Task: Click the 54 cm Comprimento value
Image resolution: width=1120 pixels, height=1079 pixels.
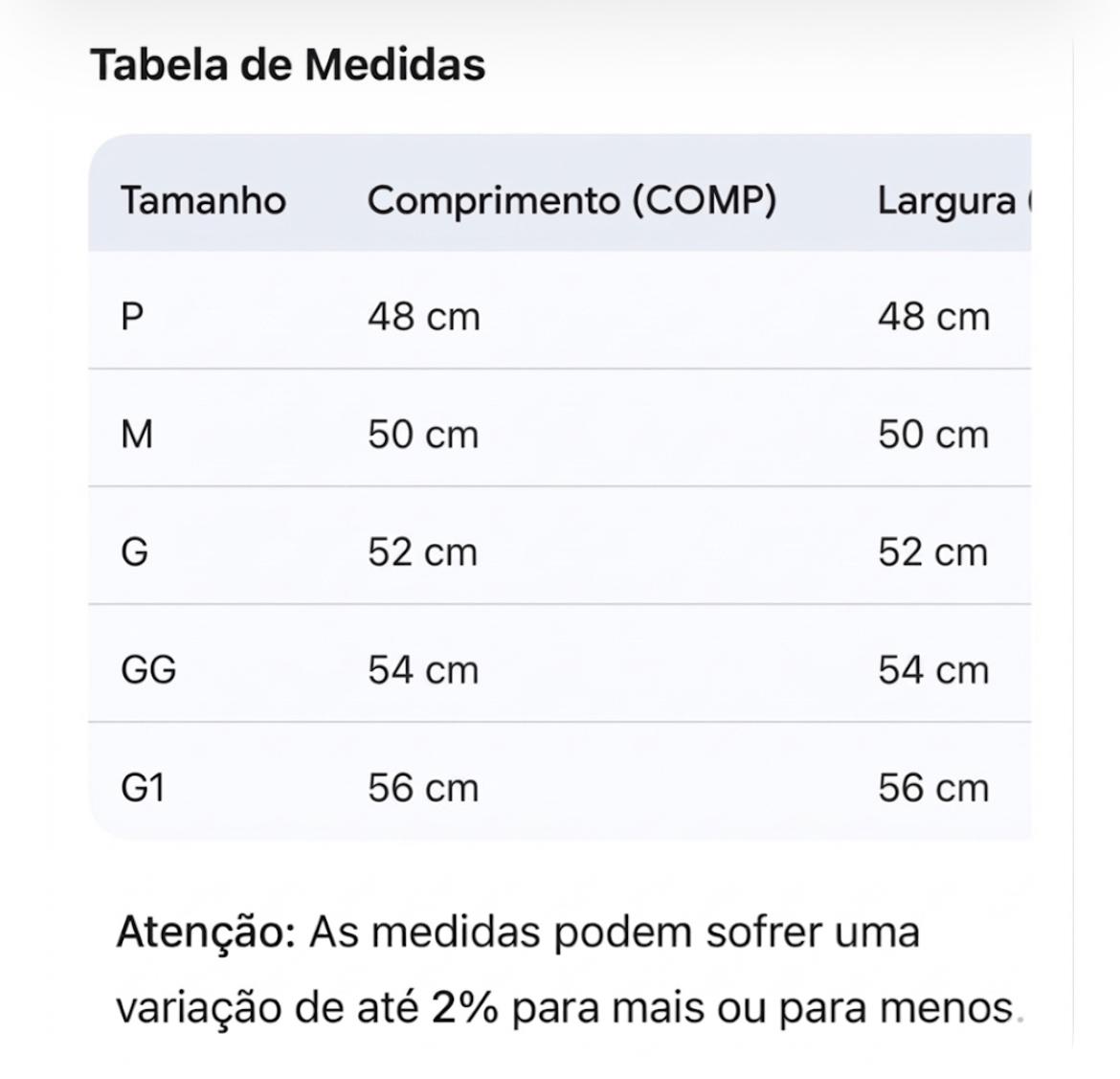Action: click(423, 670)
